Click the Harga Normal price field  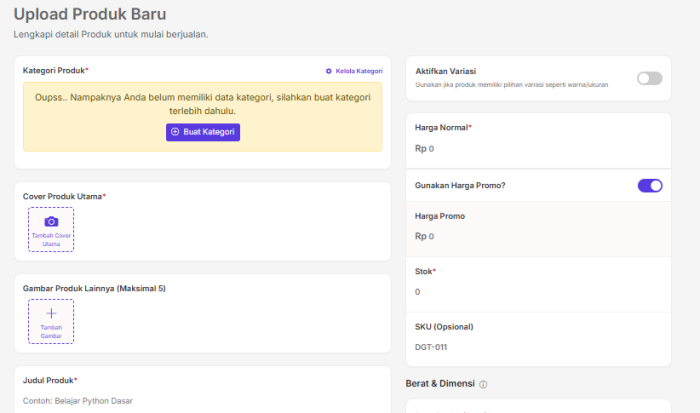tap(538, 149)
